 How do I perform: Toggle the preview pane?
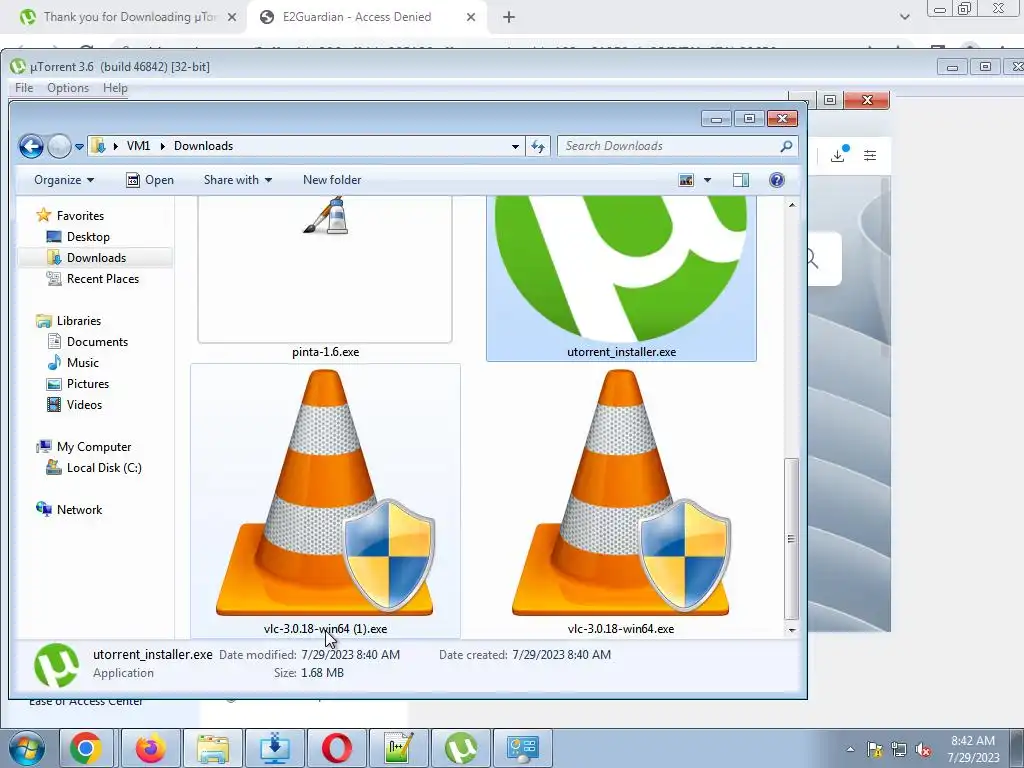(741, 180)
